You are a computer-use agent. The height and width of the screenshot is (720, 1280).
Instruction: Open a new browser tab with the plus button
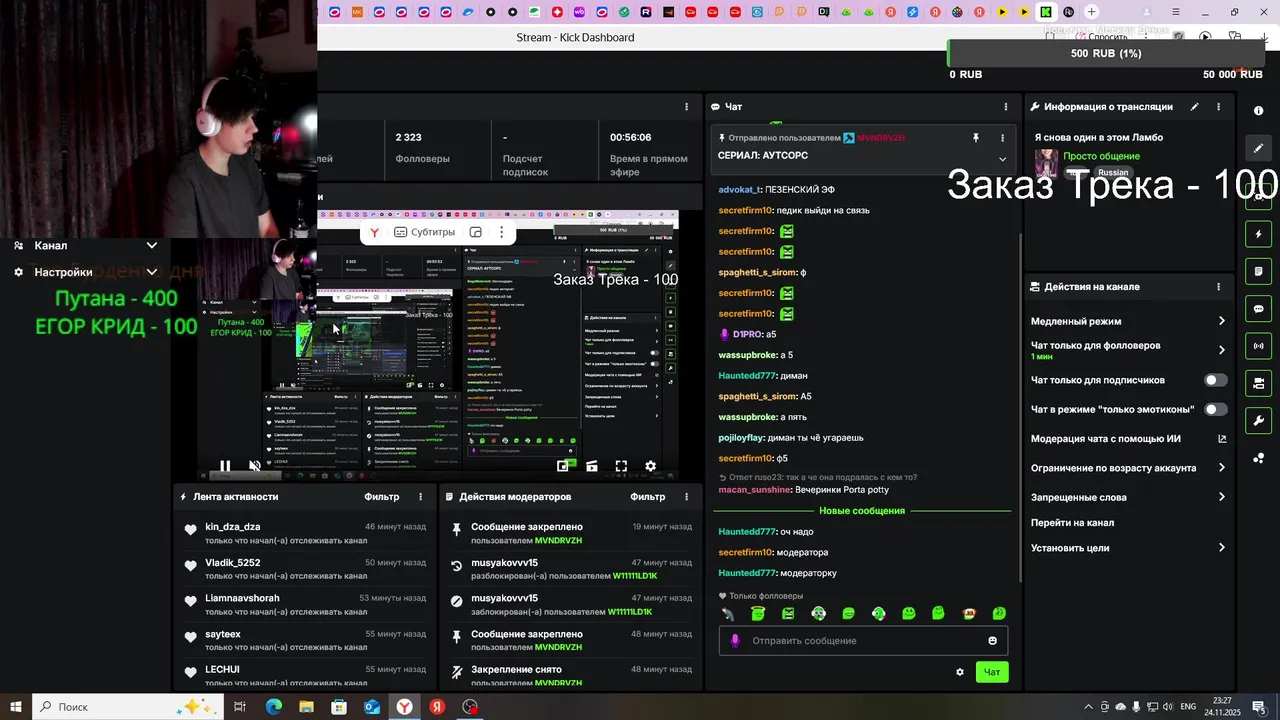click(x=1091, y=12)
